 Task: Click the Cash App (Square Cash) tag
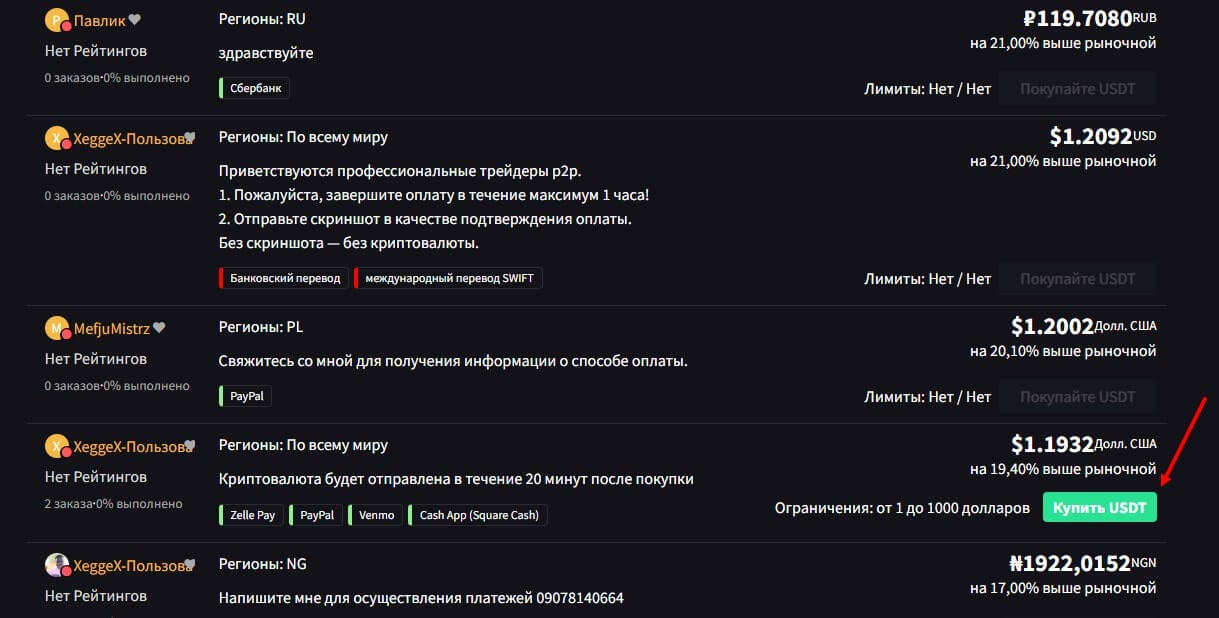pos(478,515)
